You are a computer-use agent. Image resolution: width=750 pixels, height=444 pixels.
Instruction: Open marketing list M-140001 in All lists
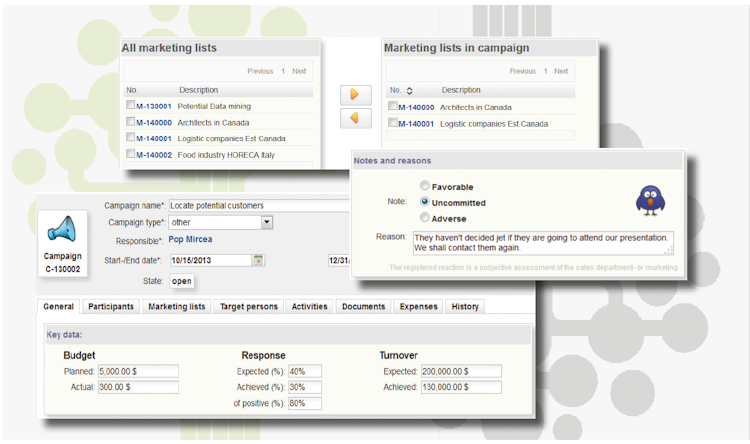pyautogui.click(x=154, y=138)
